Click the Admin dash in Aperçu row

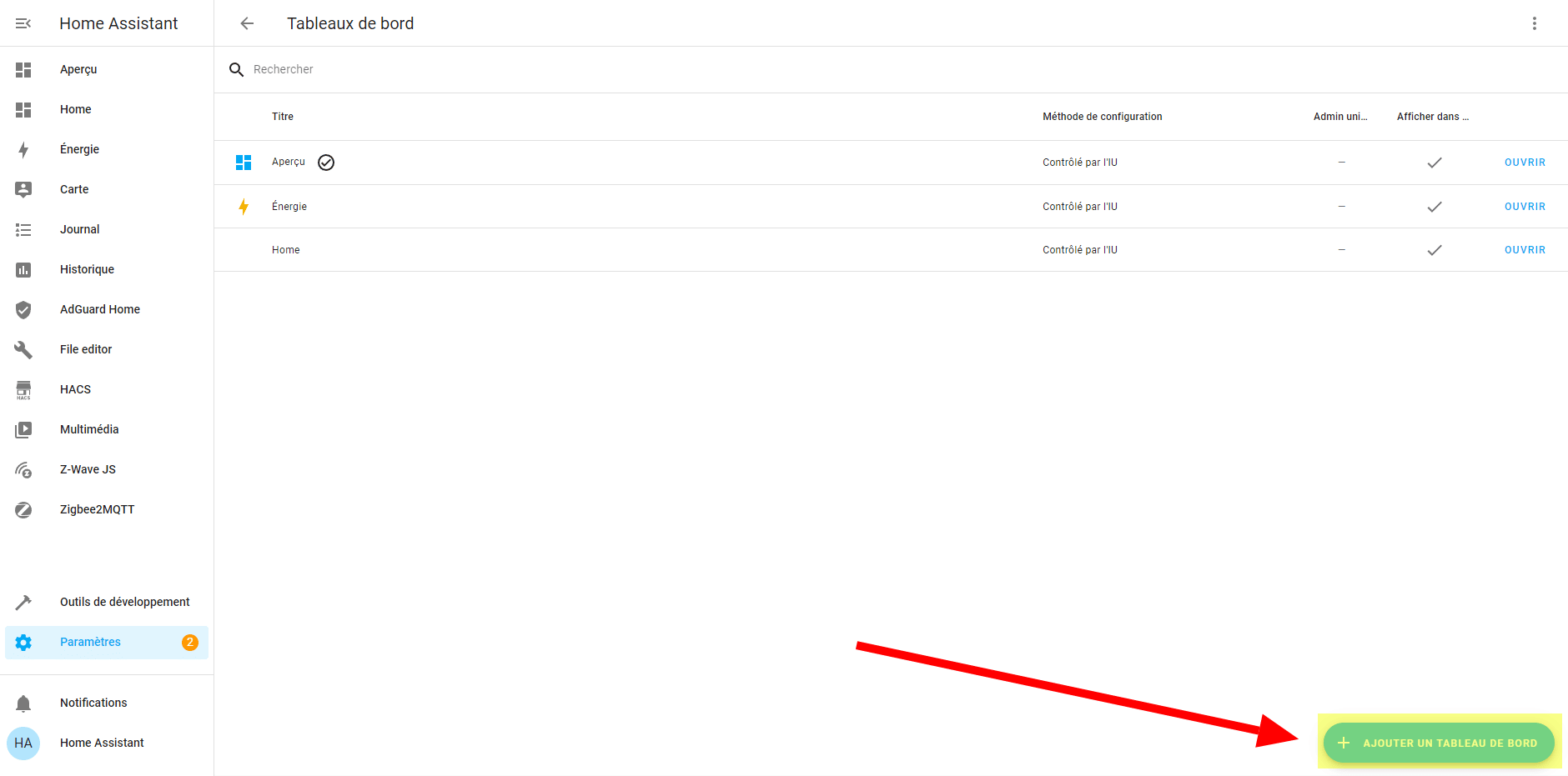coord(1341,163)
